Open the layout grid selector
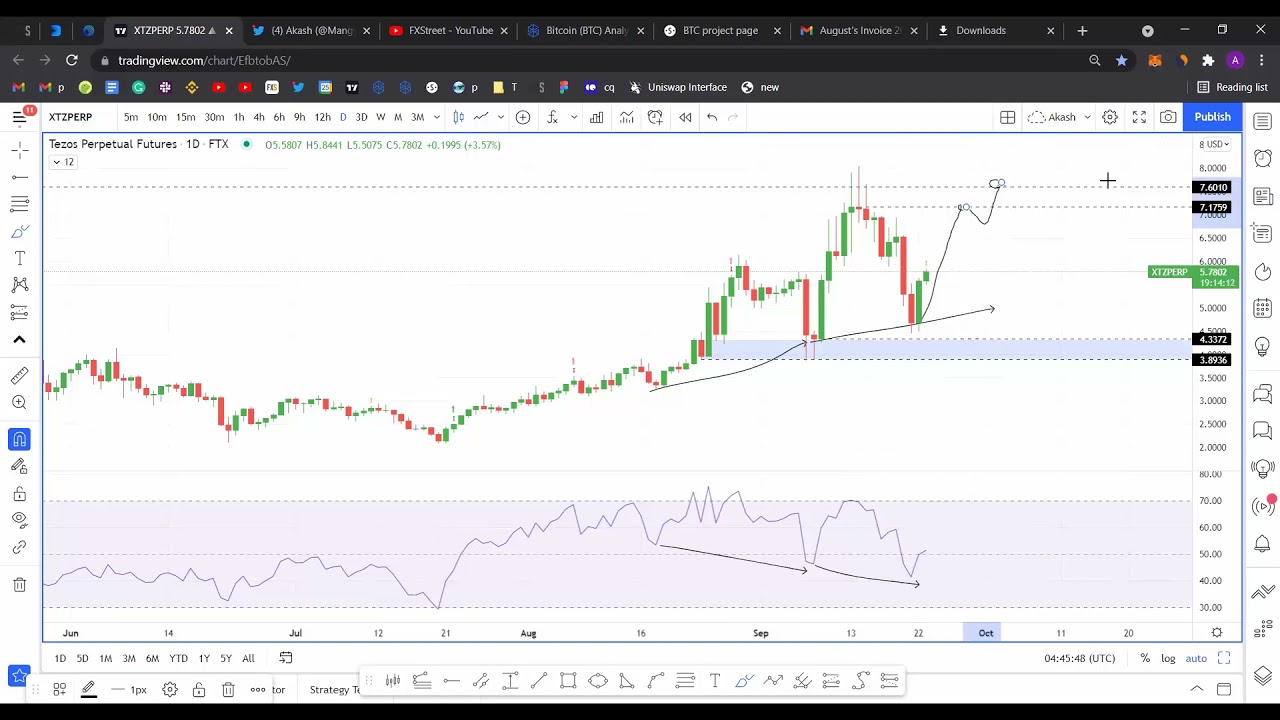This screenshot has width=1280, height=720. [x=1008, y=117]
